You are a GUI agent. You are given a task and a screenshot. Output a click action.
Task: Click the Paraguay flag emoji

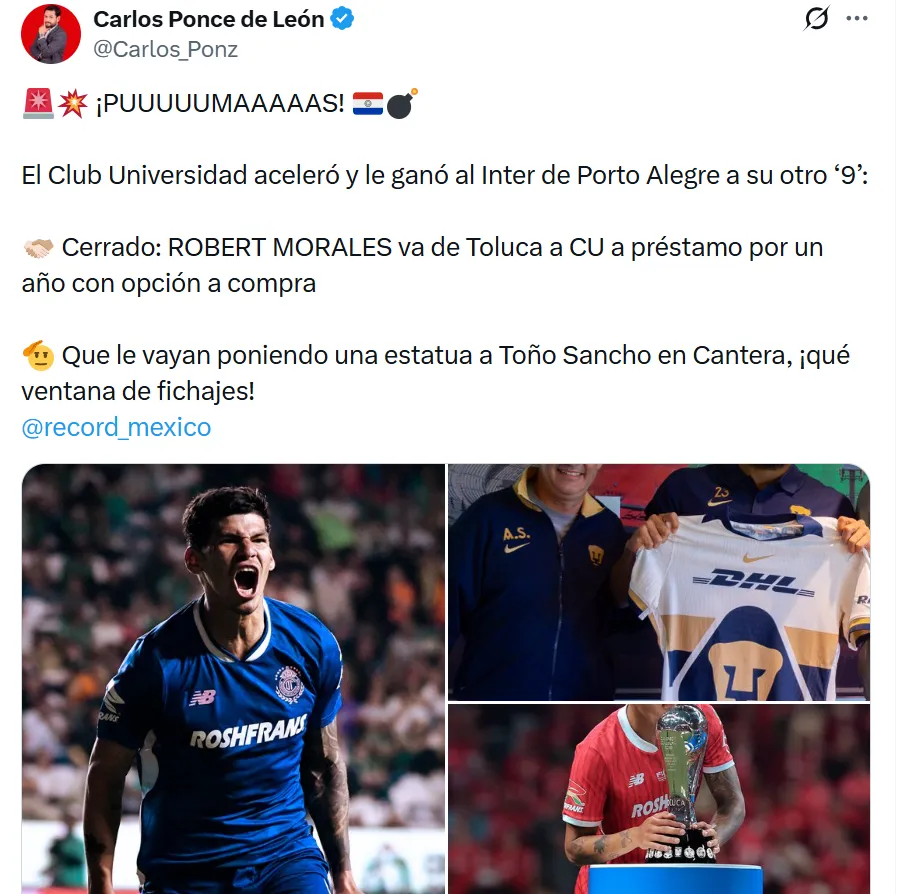click(367, 104)
